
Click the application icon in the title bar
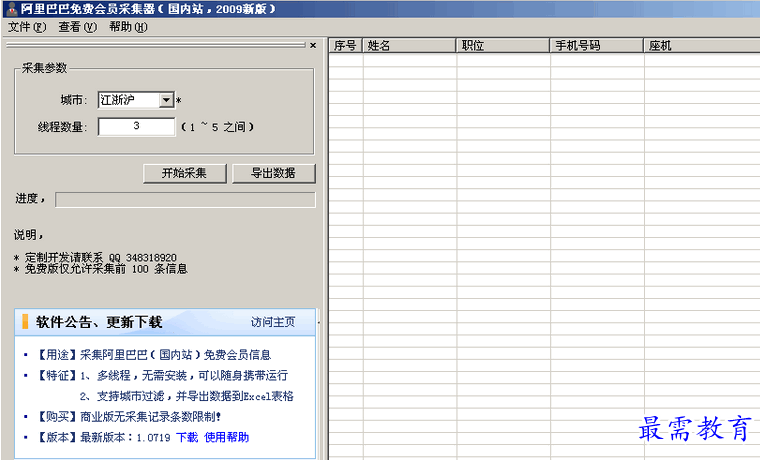(x=12, y=9)
